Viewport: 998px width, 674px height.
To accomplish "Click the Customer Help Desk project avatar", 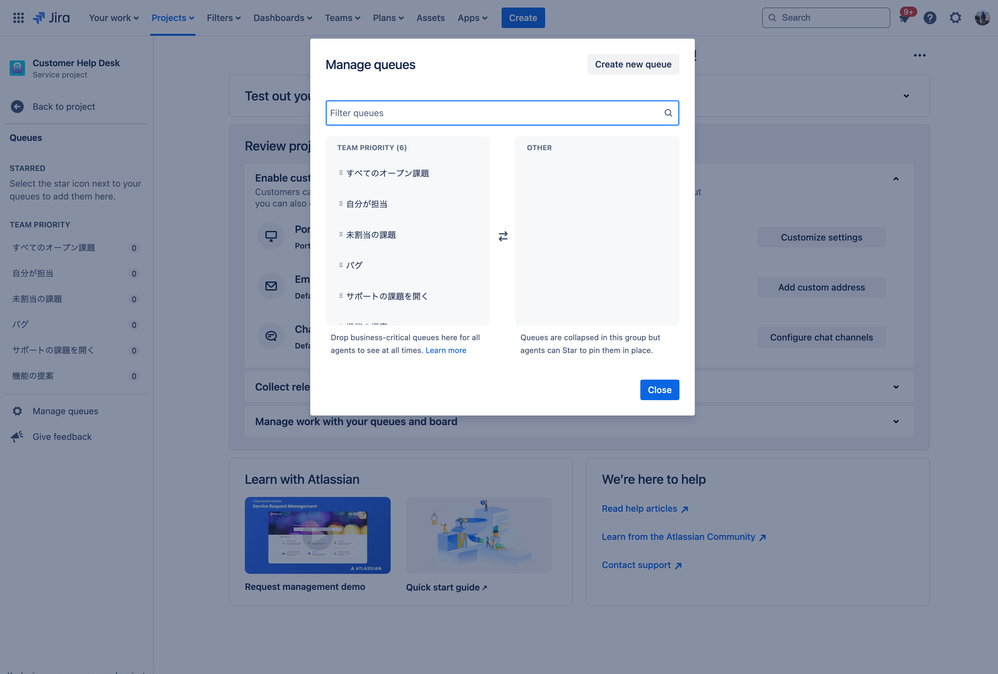I will [17, 67].
